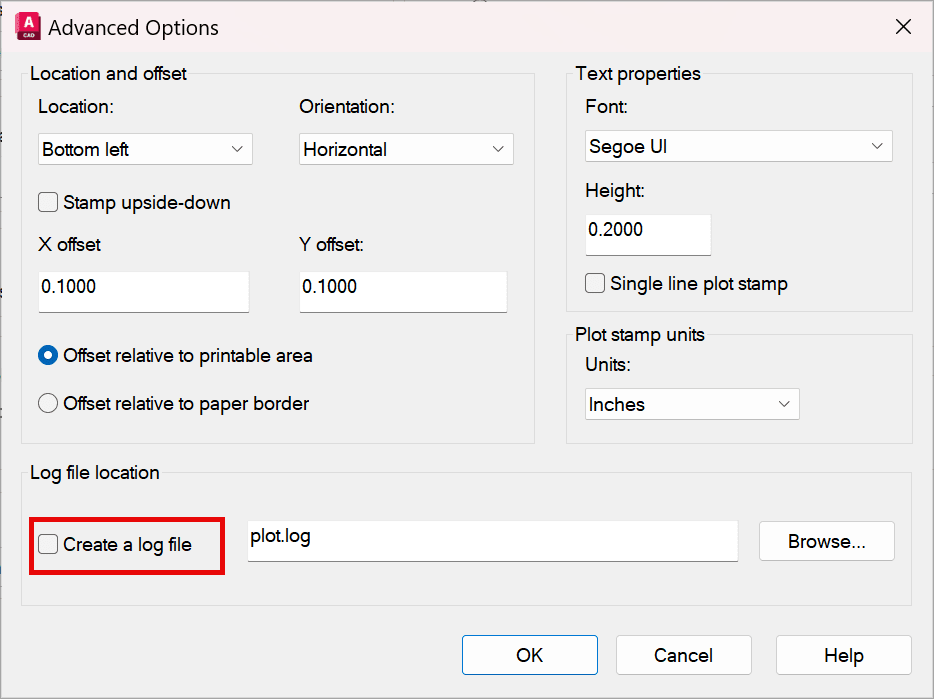
Task: Check the Single line plot stamp option
Action: coord(594,283)
